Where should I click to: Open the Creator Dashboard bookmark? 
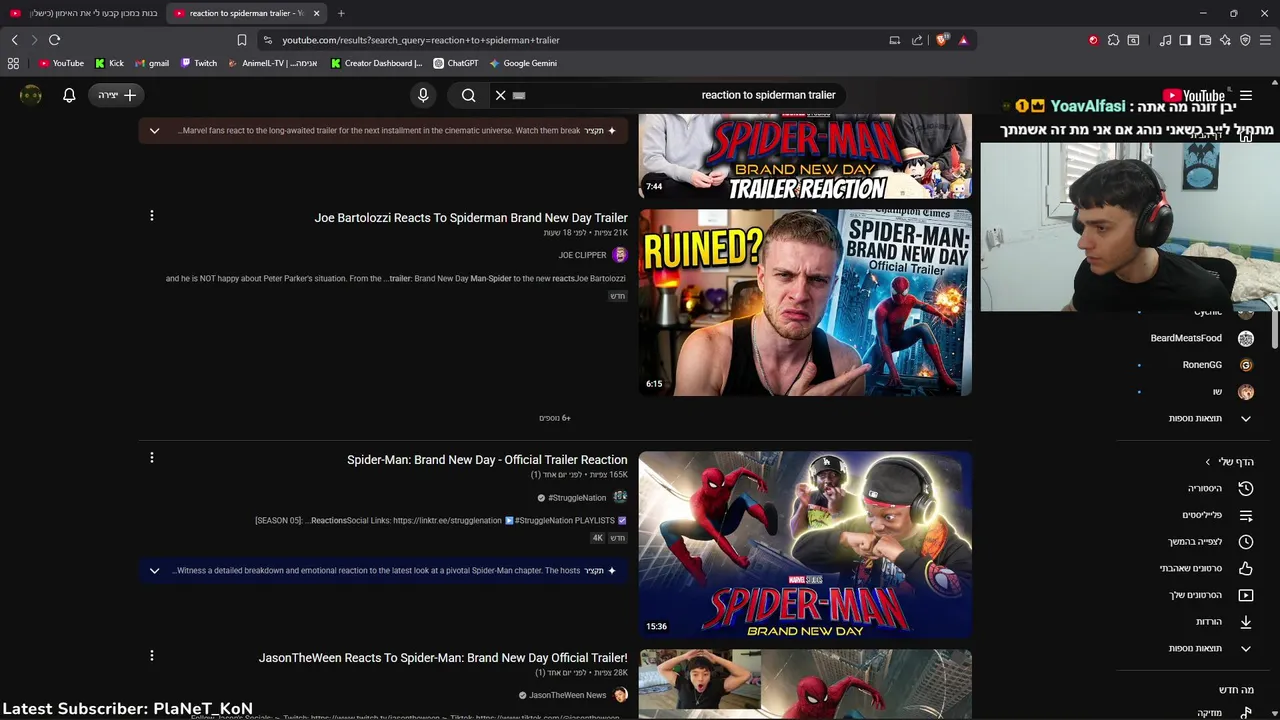coord(377,63)
